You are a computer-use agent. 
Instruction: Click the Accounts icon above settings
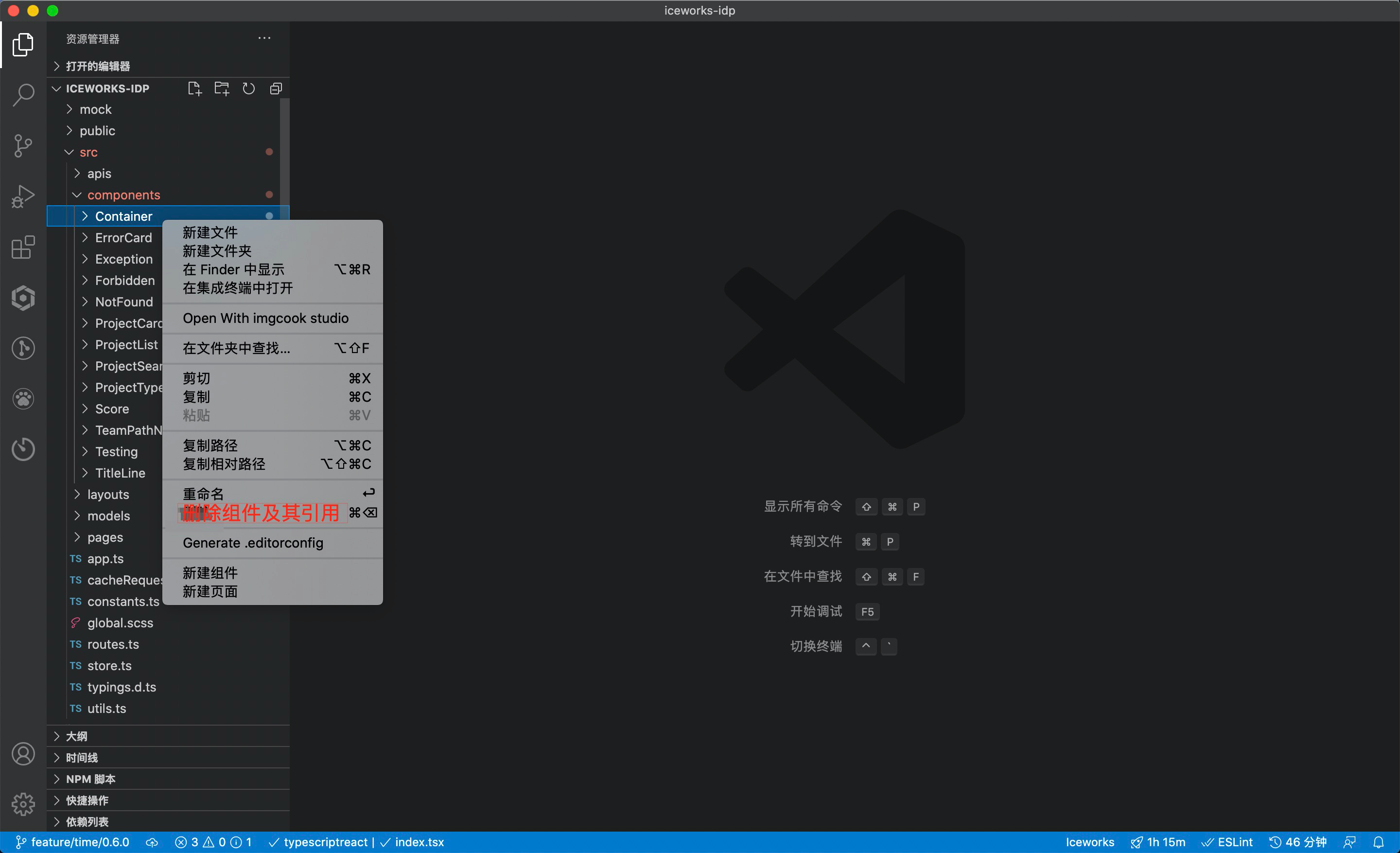tap(23, 754)
